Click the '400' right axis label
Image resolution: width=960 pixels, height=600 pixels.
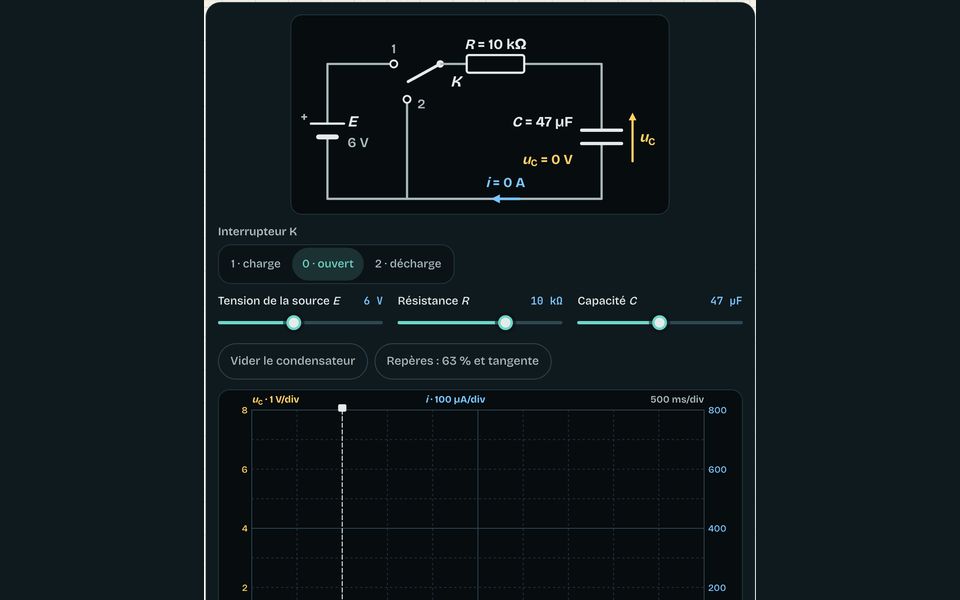click(x=718, y=528)
